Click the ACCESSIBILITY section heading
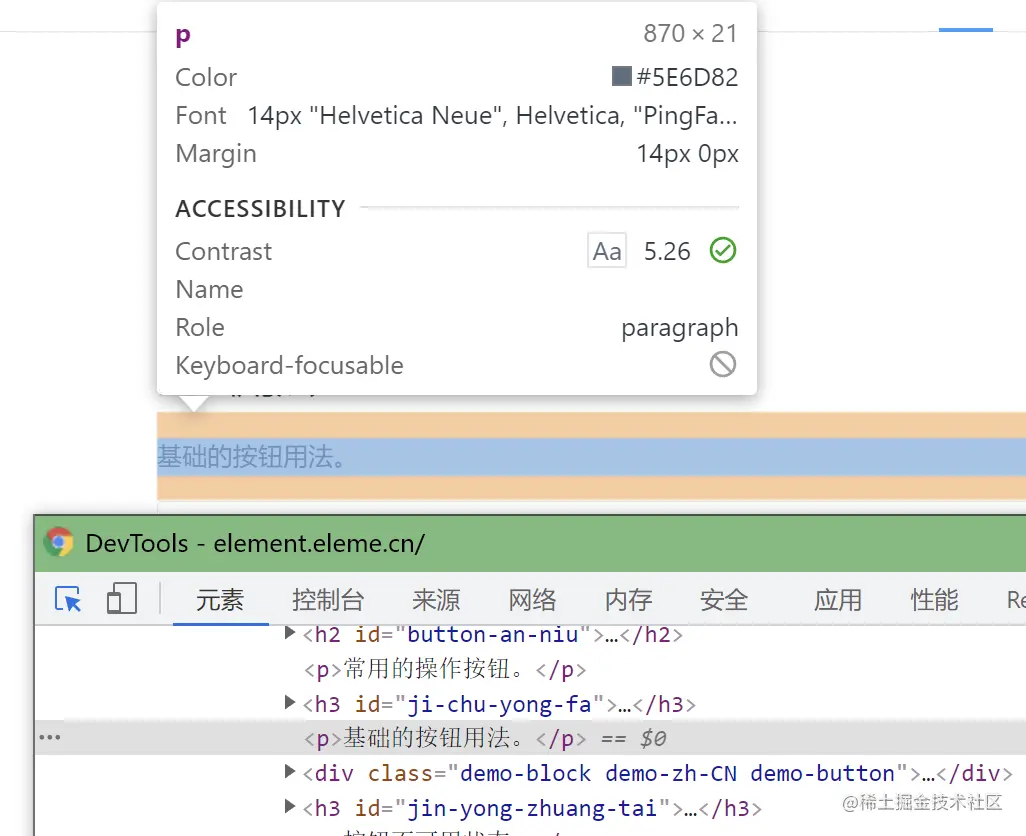This screenshot has width=1026, height=836. tap(260, 209)
